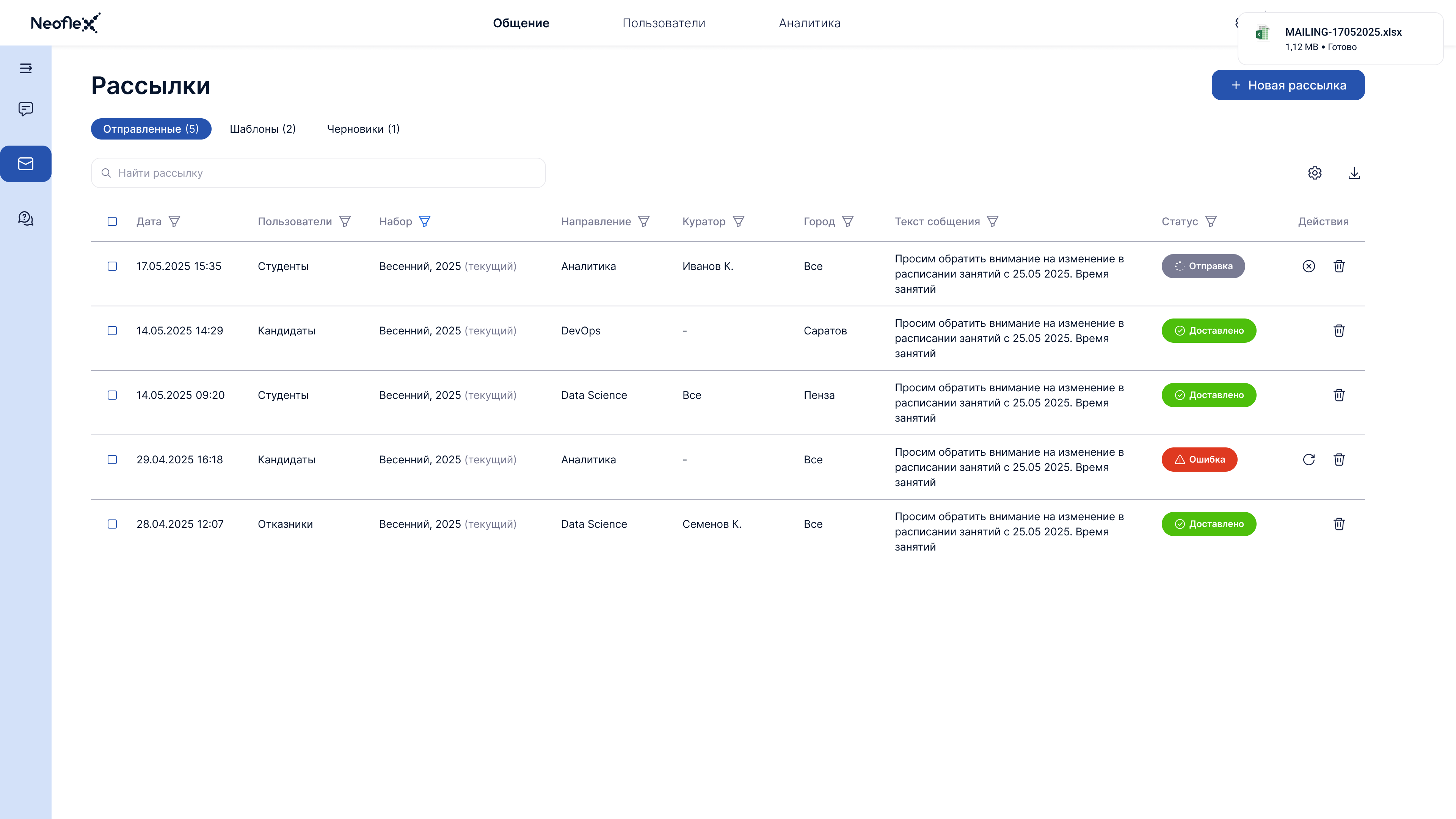Collapse the left sidebar navigation
Screen dimensions: 1456x819
coord(26,68)
